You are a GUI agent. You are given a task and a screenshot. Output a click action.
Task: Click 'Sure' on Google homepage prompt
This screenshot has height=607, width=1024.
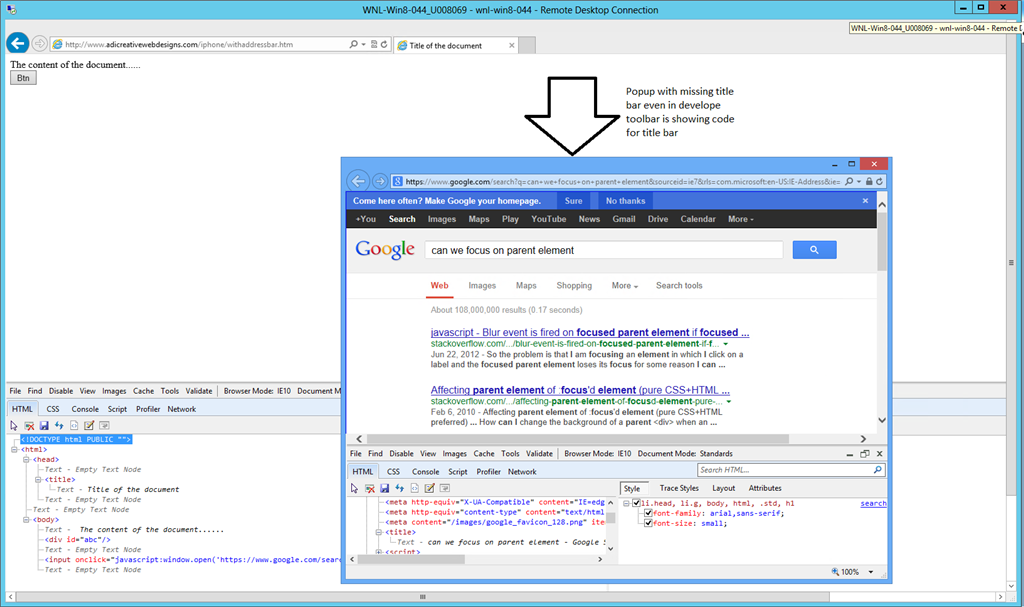(x=573, y=201)
